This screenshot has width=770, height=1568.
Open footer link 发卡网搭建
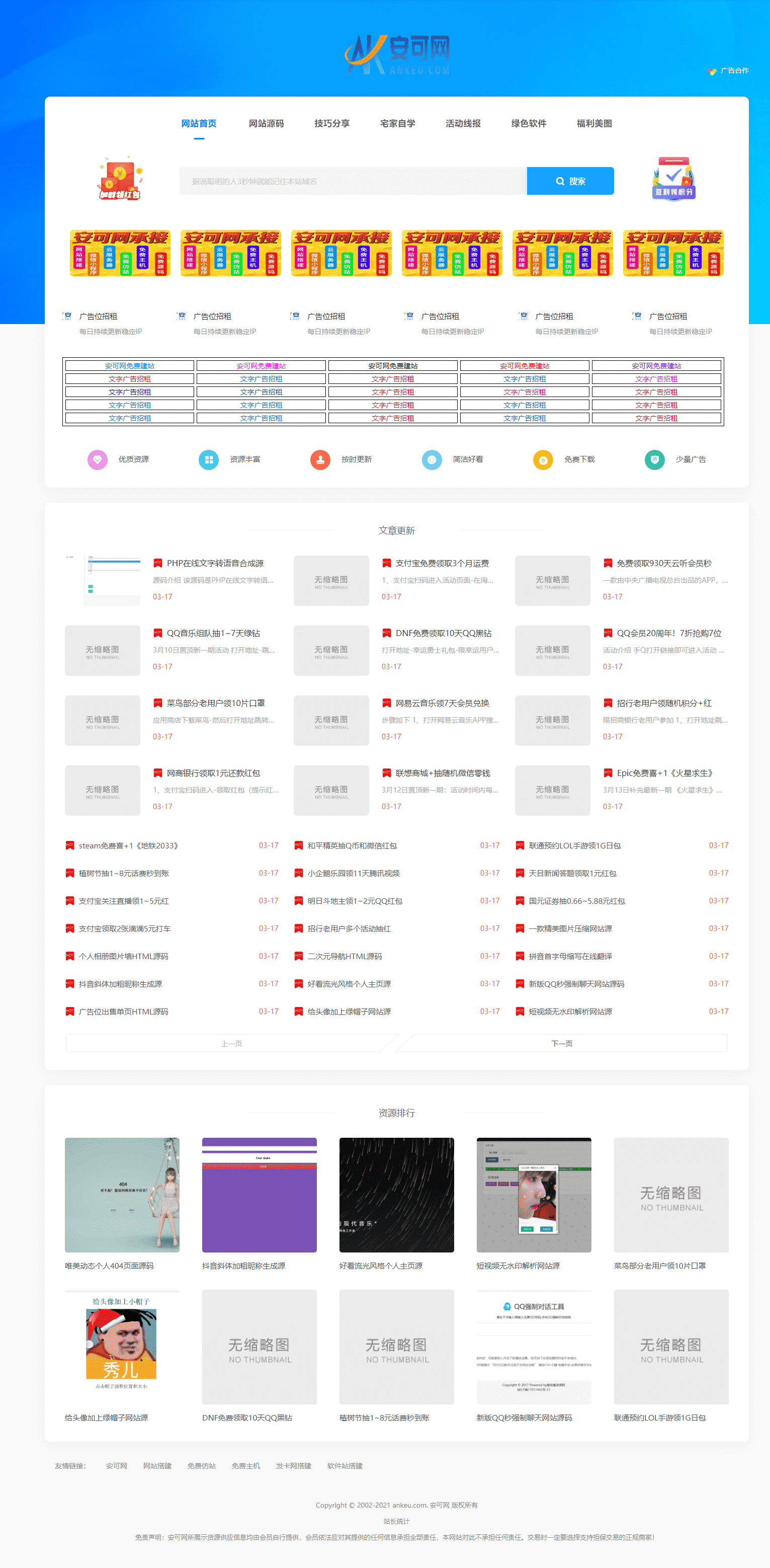click(294, 1466)
